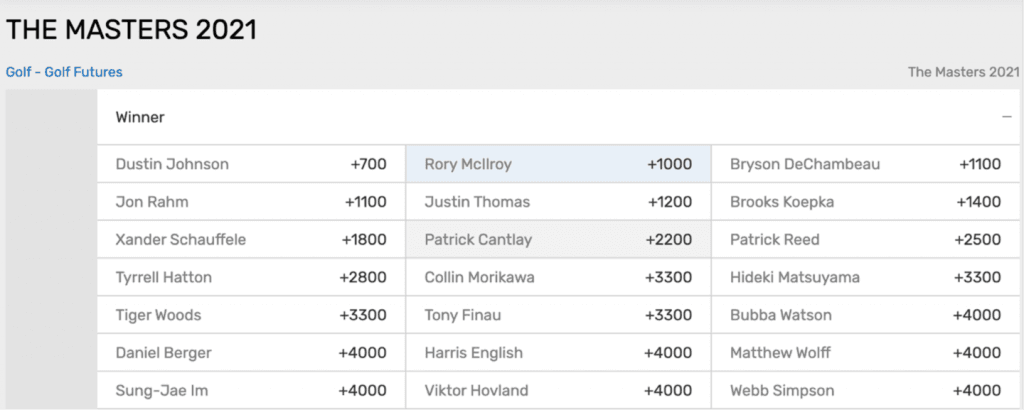Select Dustin Johnson at +700 odds
Image resolution: width=1024 pixels, height=410 pixels.
(x=250, y=164)
